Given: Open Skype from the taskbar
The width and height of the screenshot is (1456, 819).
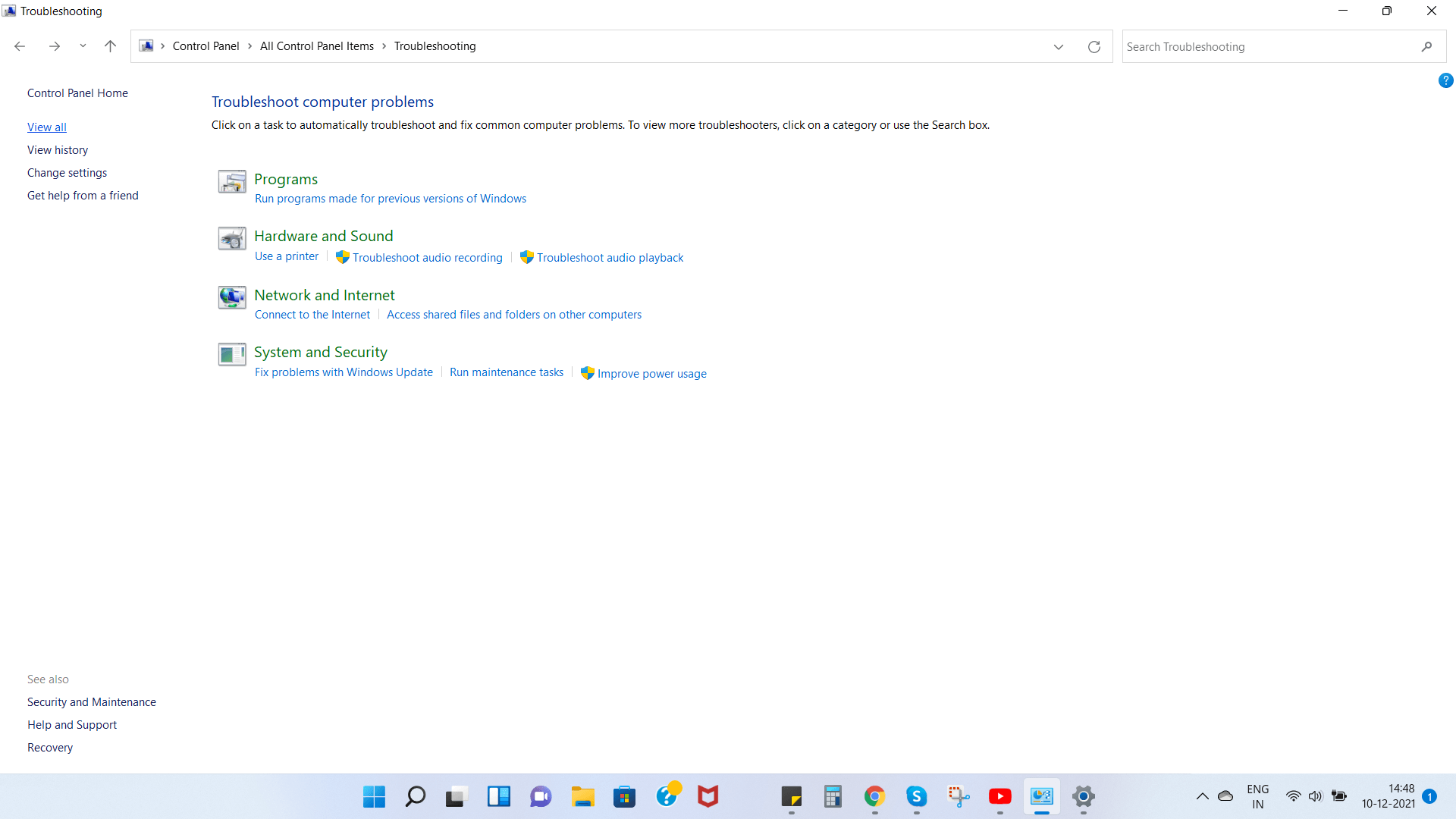Looking at the screenshot, I should click(916, 796).
